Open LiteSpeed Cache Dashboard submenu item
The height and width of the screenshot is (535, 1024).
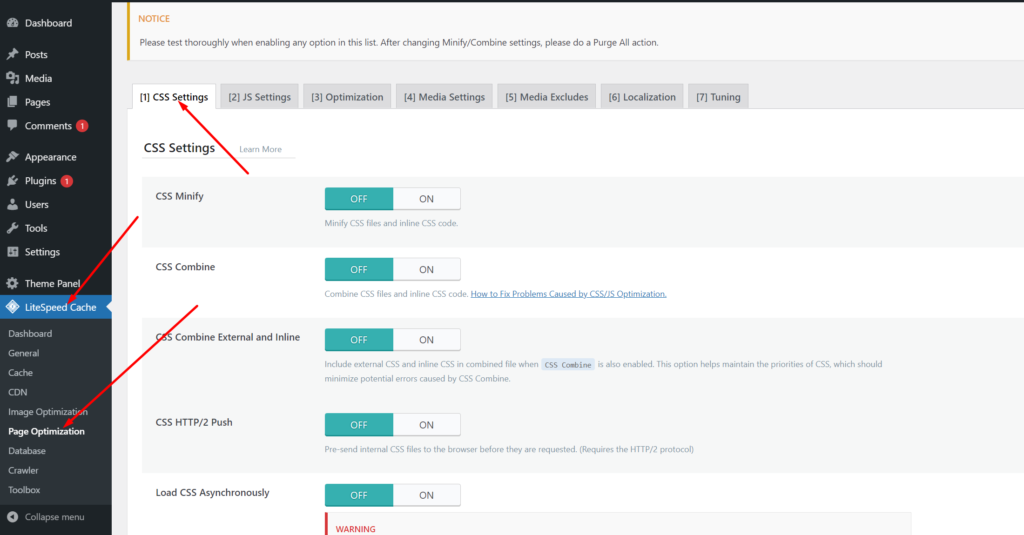point(30,334)
